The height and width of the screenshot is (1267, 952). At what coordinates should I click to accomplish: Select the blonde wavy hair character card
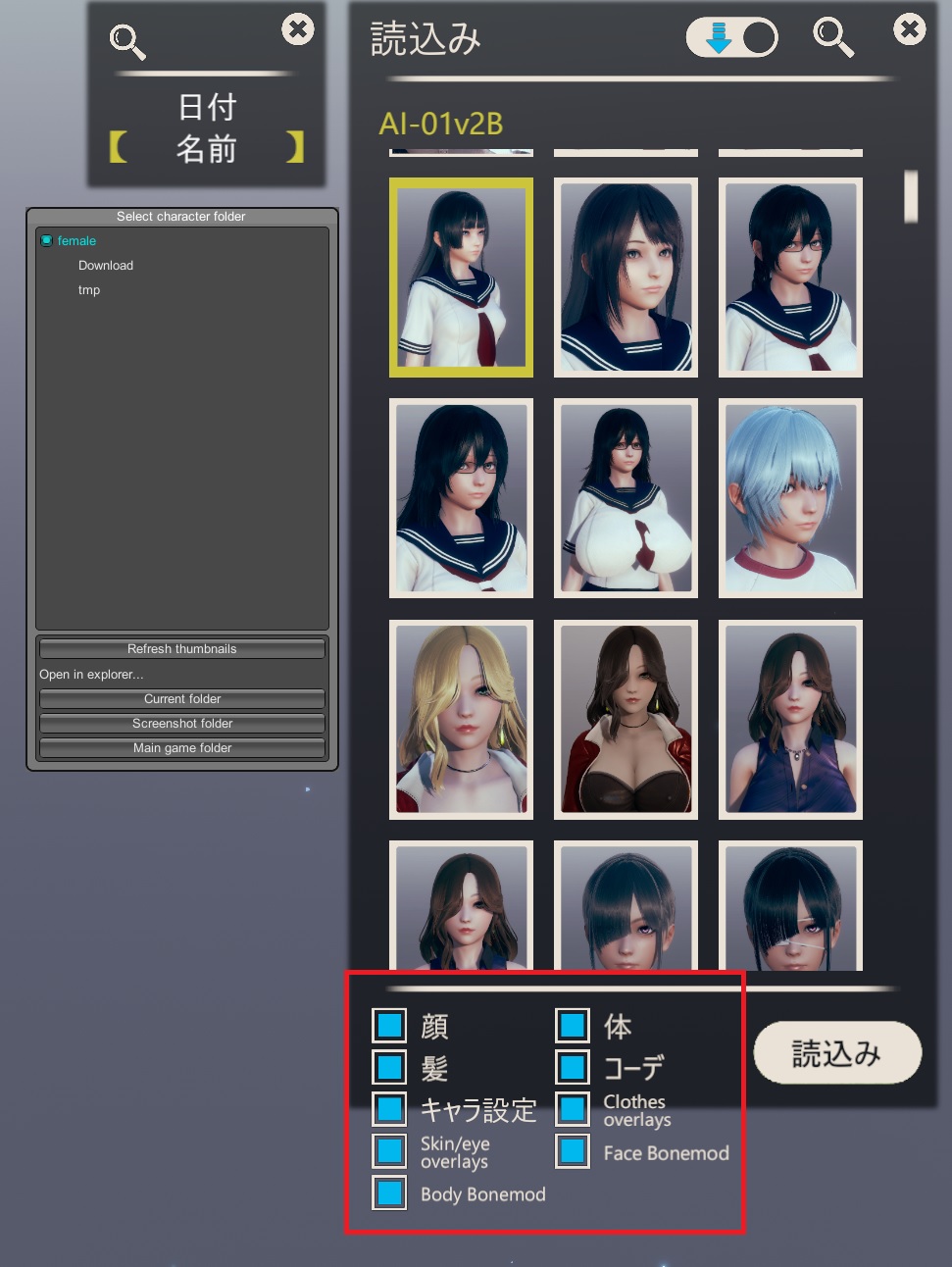(461, 720)
